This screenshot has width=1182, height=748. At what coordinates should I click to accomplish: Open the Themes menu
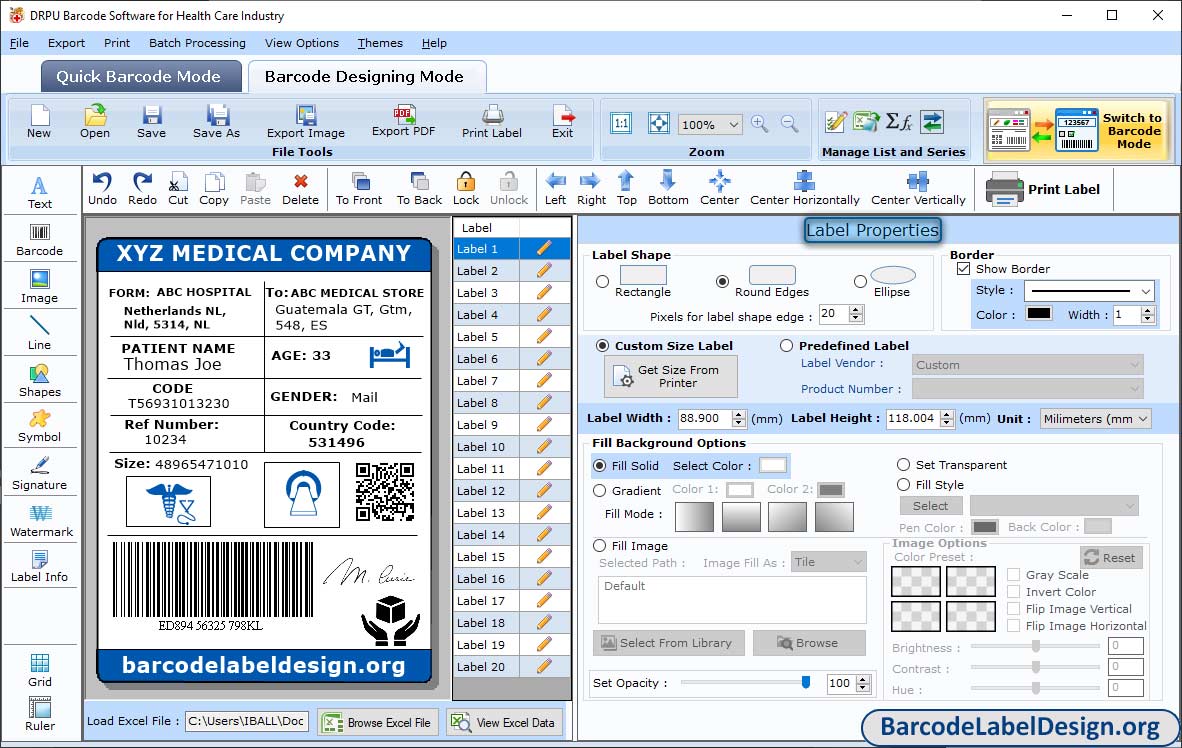380,43
